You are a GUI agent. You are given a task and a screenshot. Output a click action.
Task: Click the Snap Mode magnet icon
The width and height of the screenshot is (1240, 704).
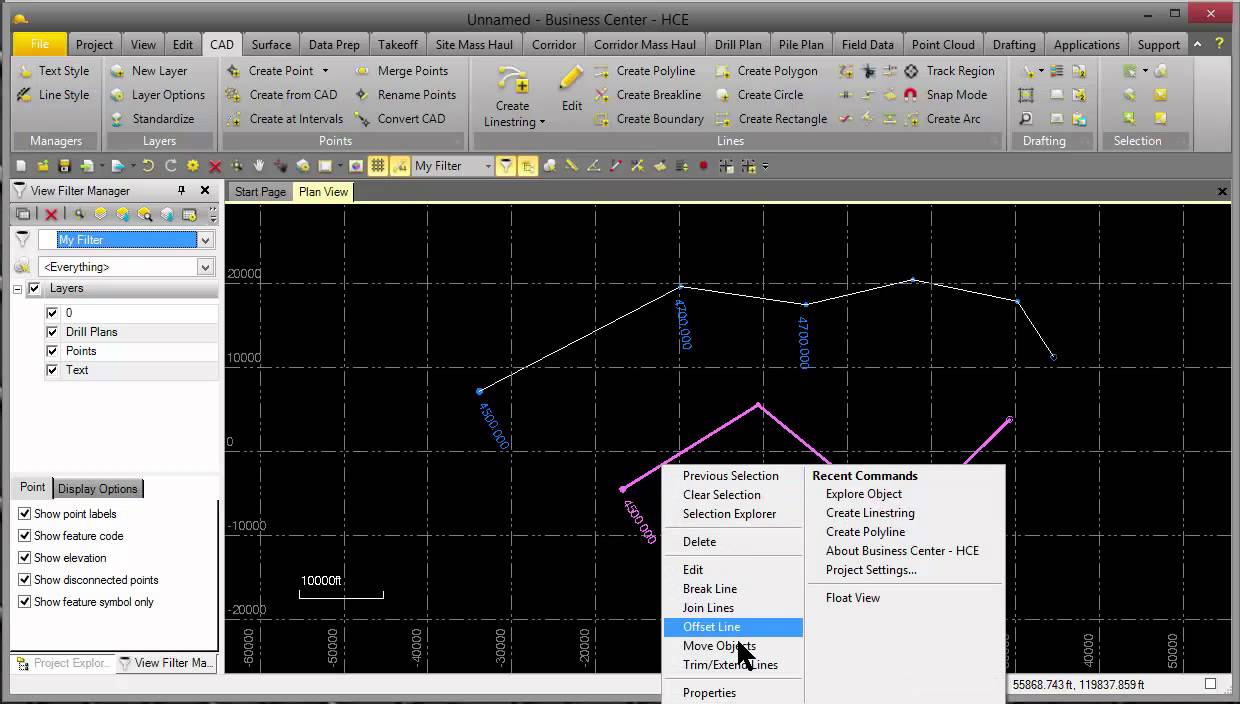tap(910, 95)
